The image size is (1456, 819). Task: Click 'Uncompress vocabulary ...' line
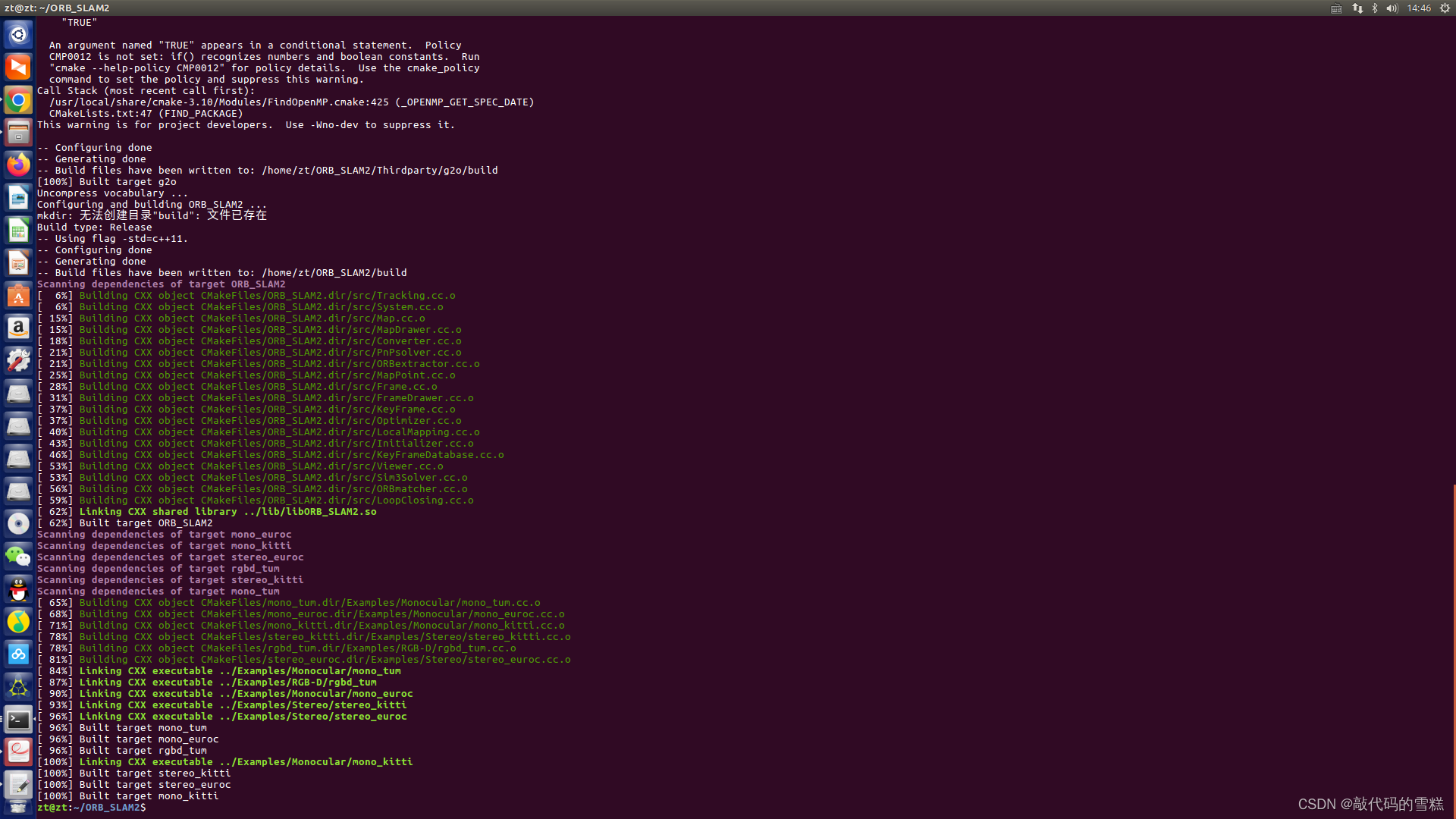[x=113, y=193]
